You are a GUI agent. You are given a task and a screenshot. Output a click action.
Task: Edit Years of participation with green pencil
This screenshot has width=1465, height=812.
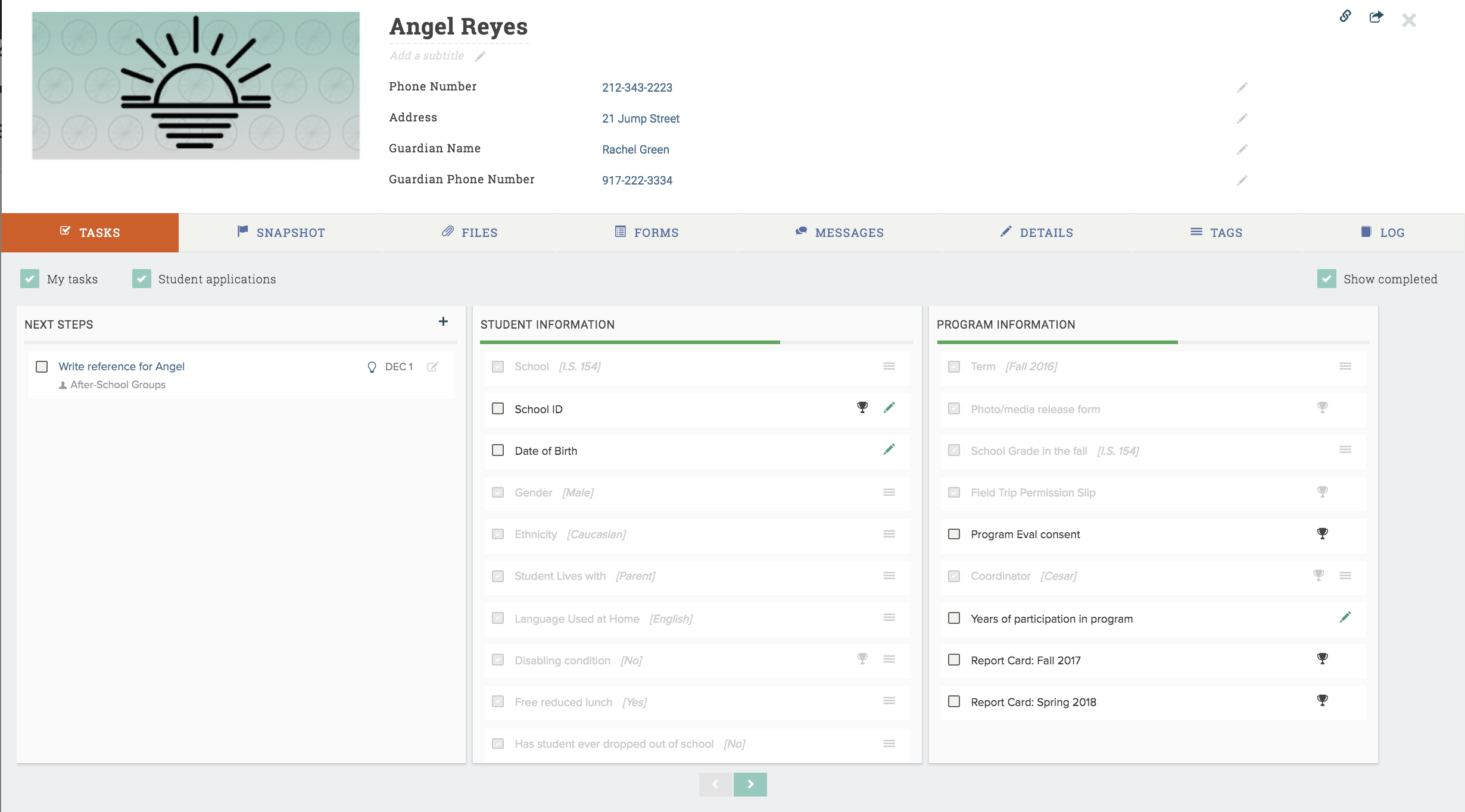[x=1345, y=617]
